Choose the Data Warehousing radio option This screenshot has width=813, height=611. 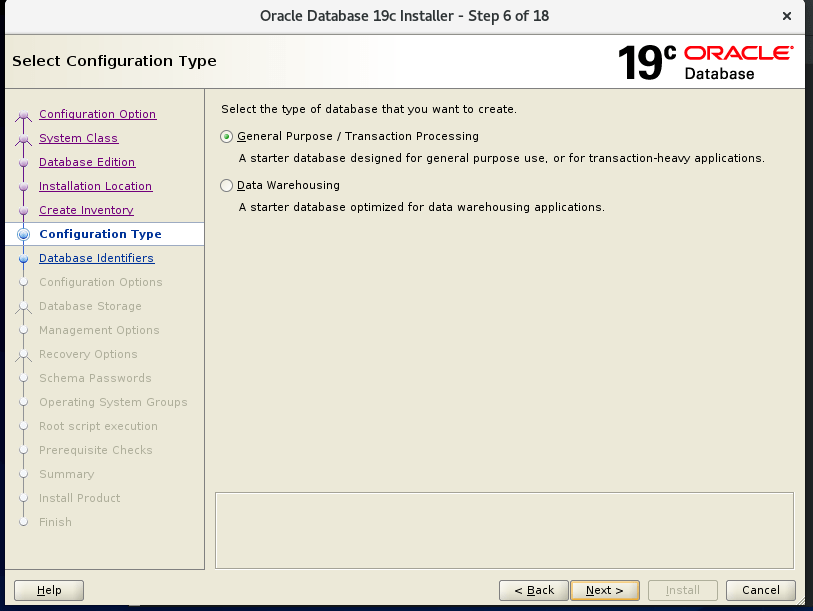[227, 185]
